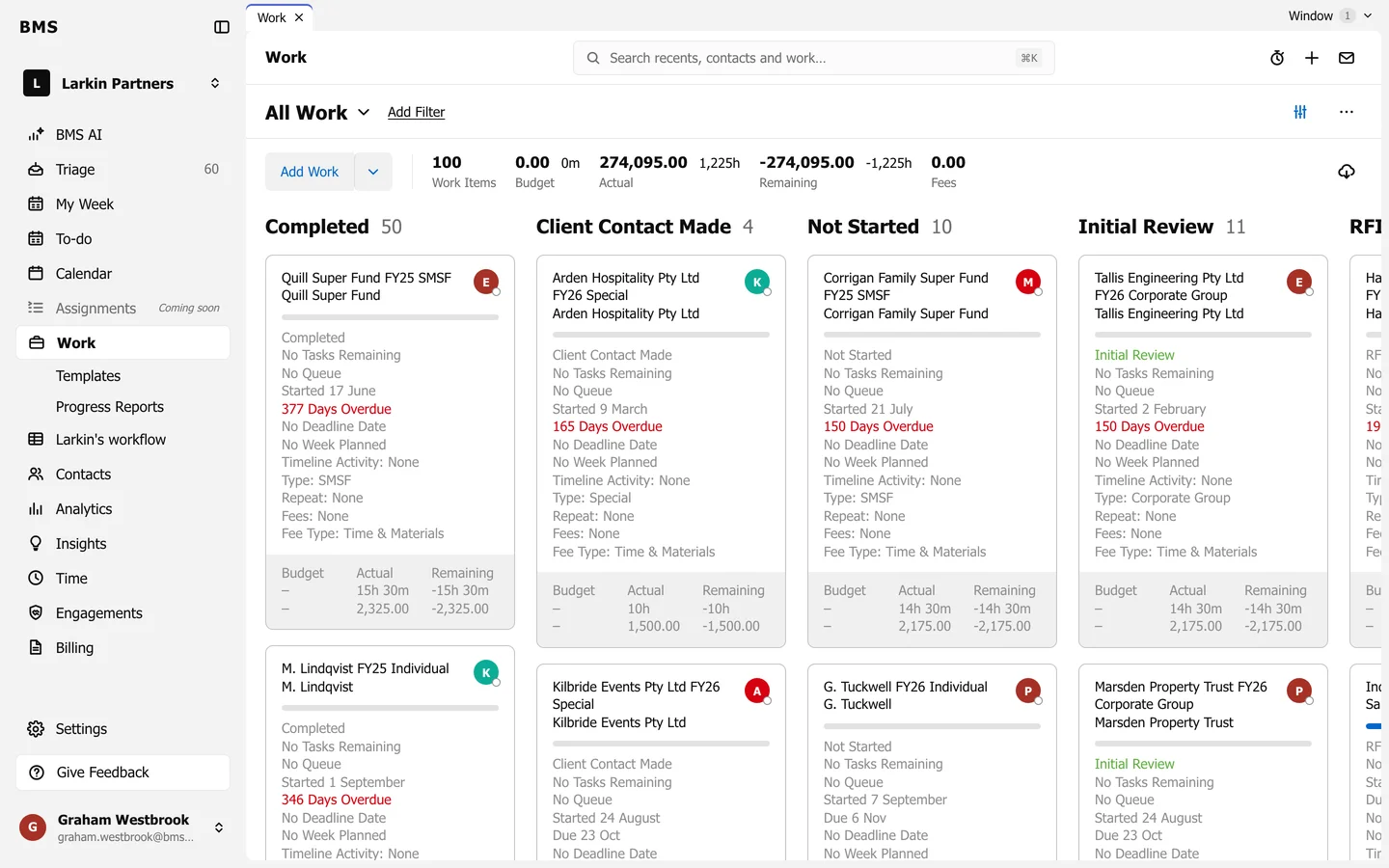Screen dimensions: 1389x868
Task: Open G. Tuckwell FY26 Individual card title
Action: click(x=906, y=687)
